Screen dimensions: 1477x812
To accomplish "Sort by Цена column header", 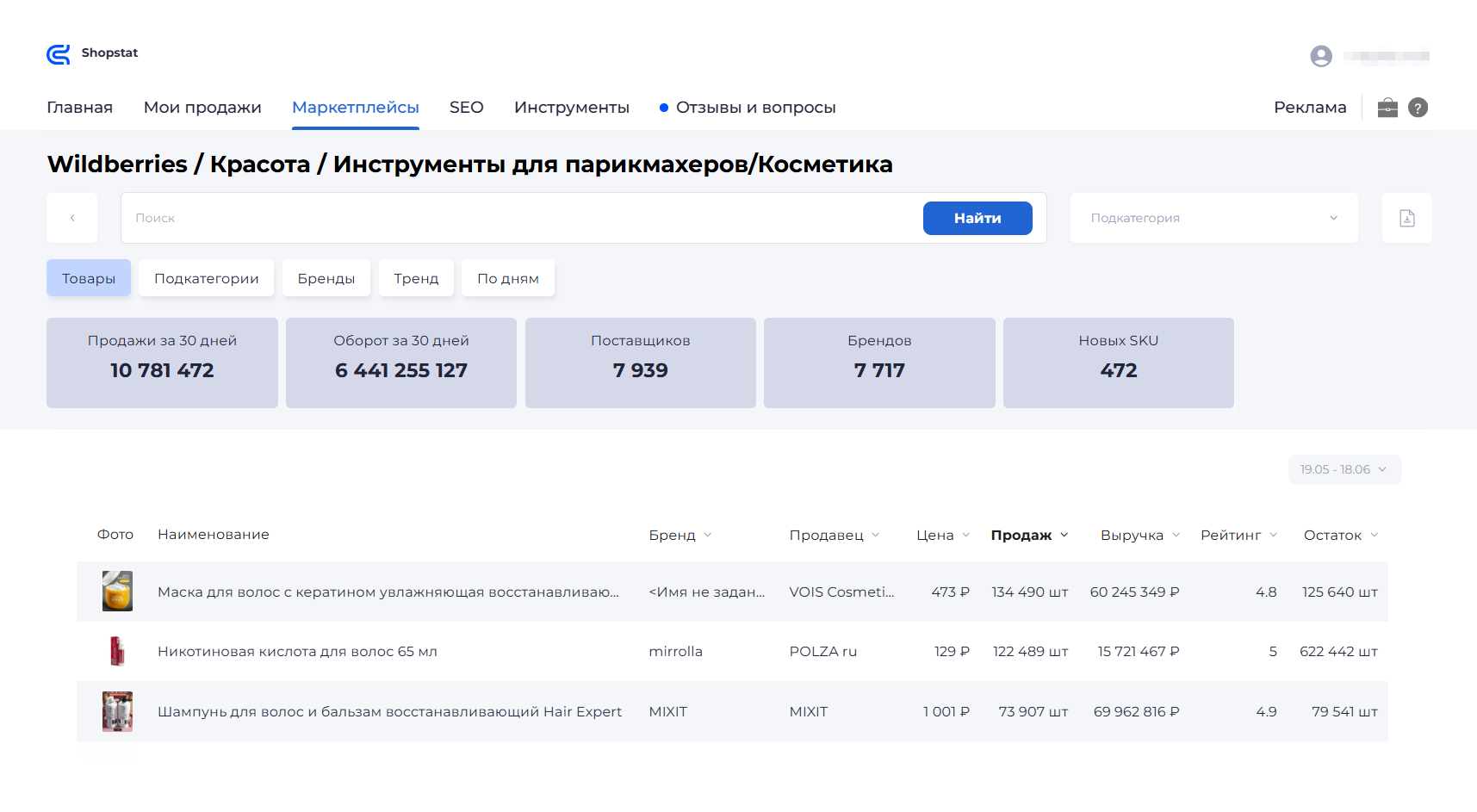I will click(x=943, y=535).
